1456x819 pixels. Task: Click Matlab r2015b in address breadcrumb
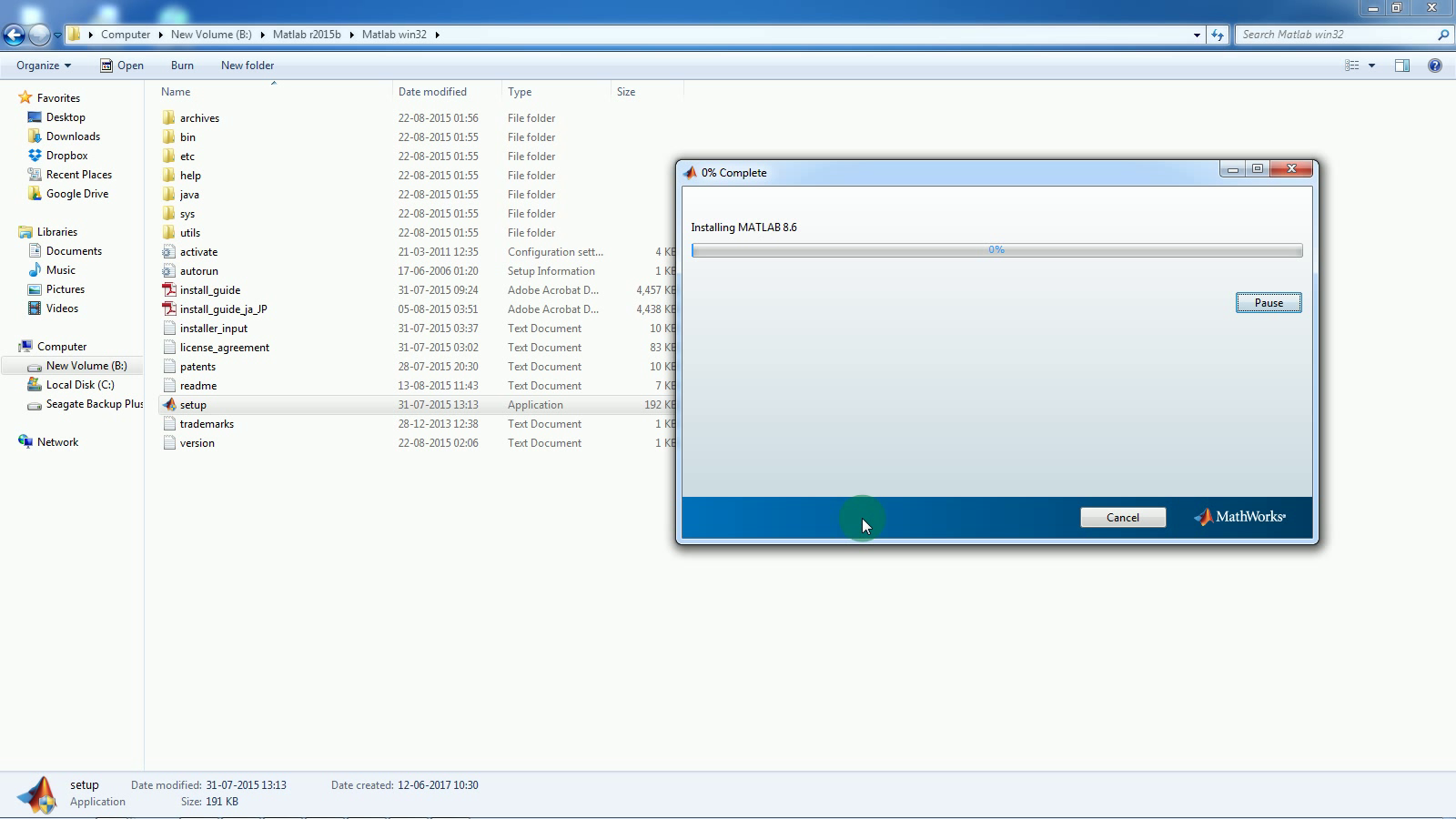tap(307, 35)
